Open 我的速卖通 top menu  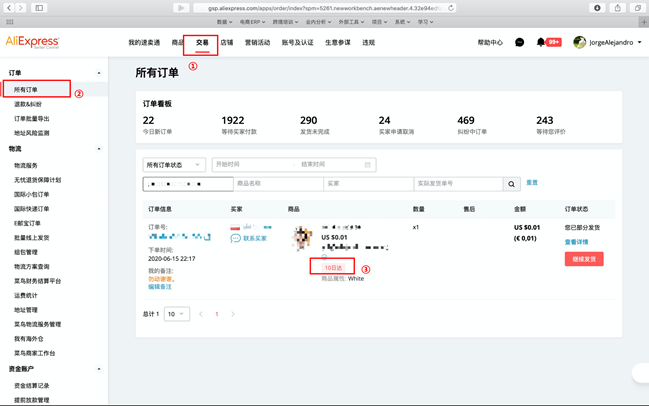coord(144,42)
